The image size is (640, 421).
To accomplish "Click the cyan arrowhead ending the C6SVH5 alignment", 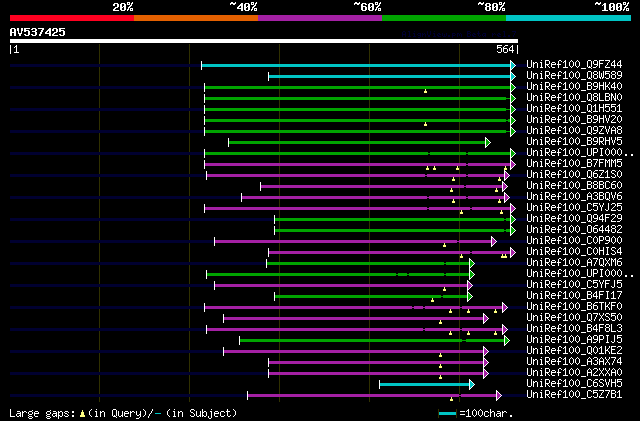I will tap(472, 384).
